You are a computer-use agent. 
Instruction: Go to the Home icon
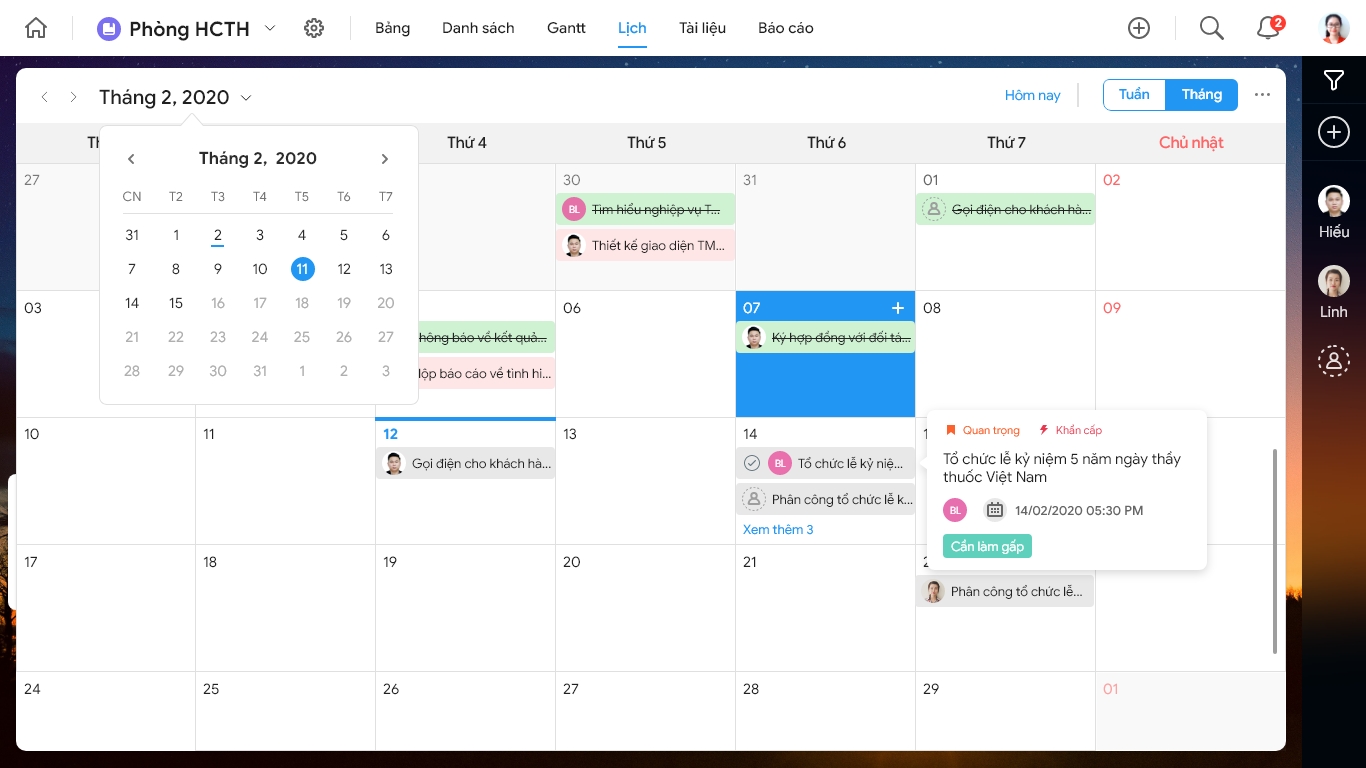(x=36, y=28)
